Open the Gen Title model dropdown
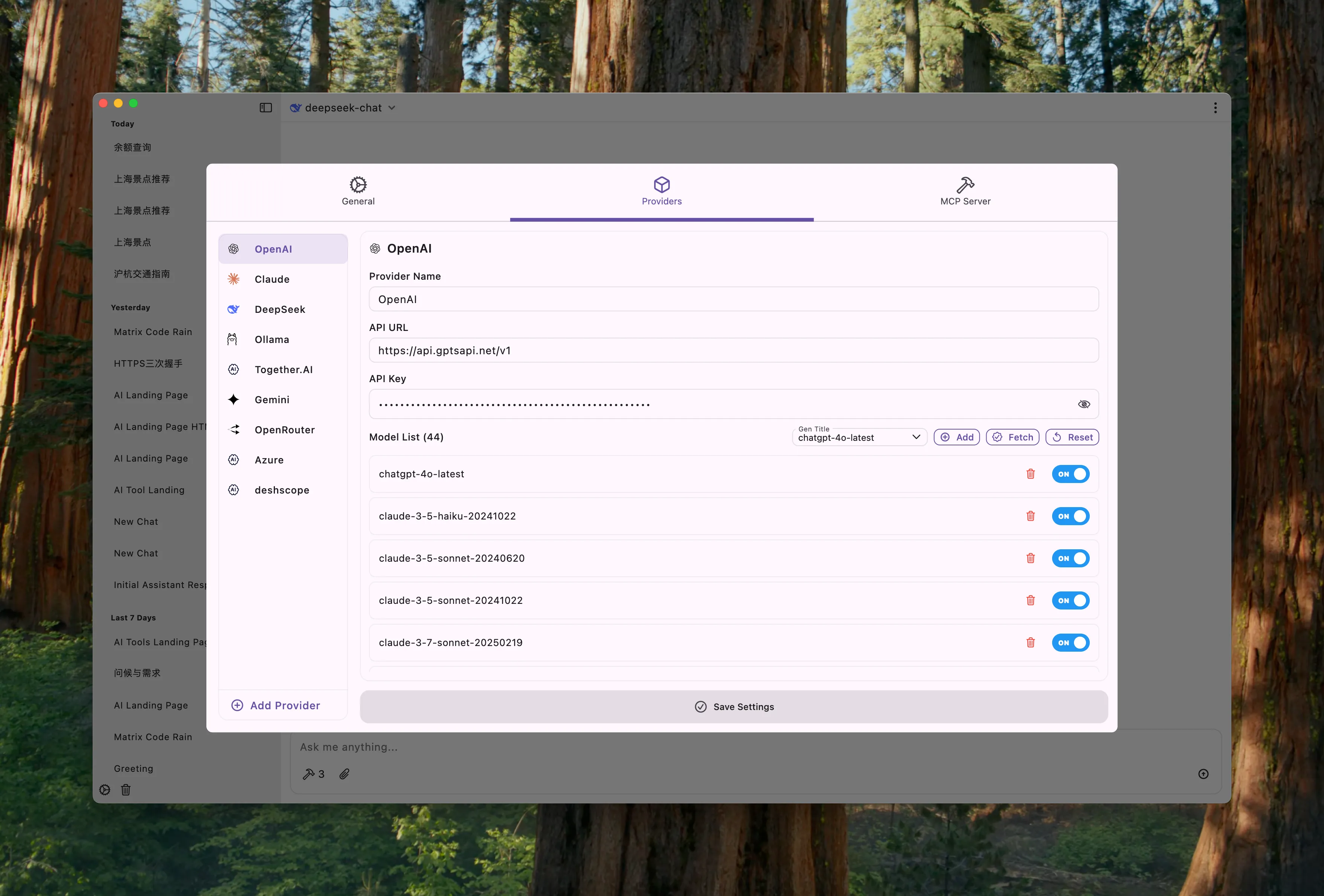Image resolution: width=1324 pixels, height=896 pixels. (859, 437)
